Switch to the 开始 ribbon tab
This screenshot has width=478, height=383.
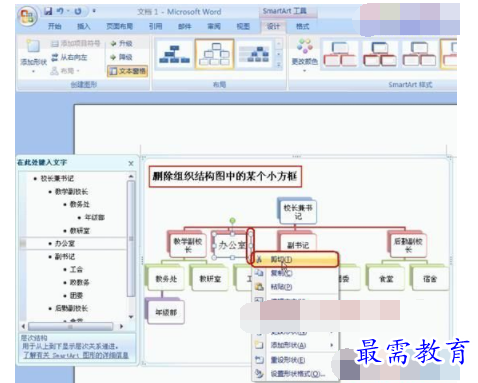(54, 26)
